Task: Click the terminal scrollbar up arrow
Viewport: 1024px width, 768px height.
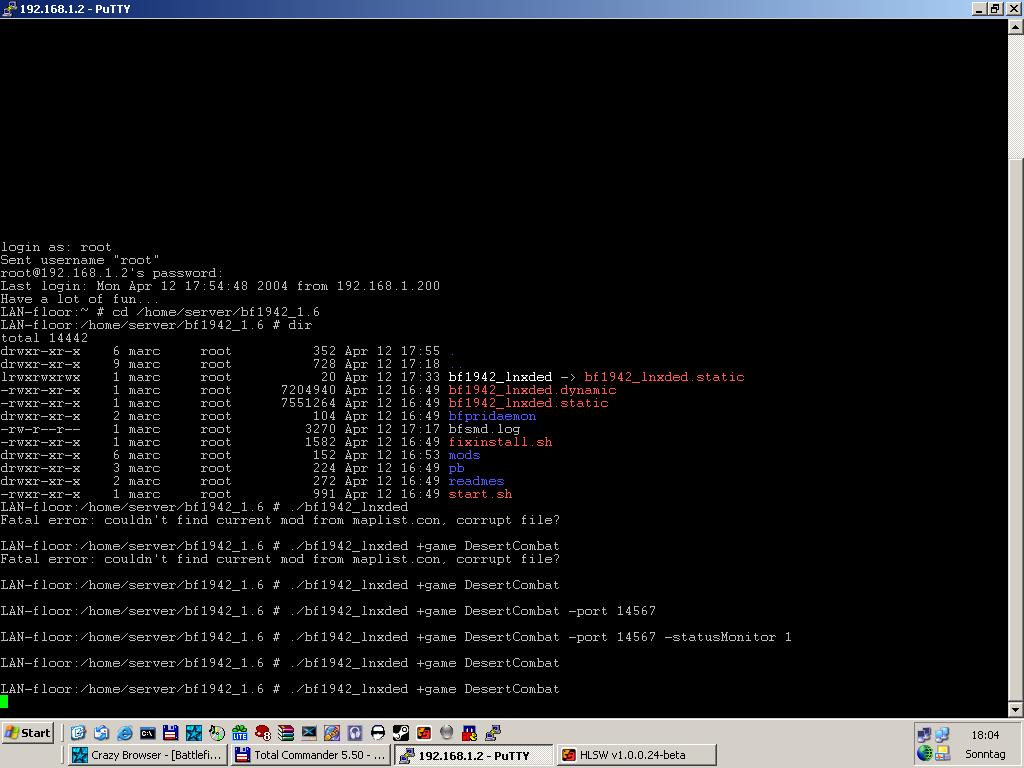Action: (x=1016, y=27)
